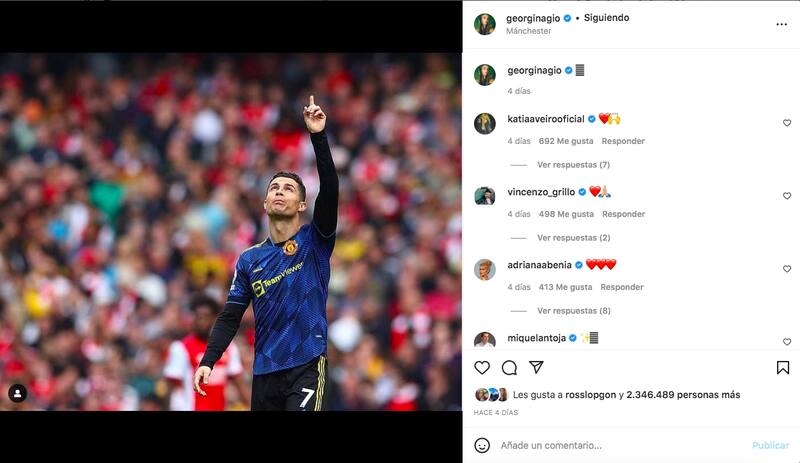The height and width of the screenshot is (463, 800).
Task: Open the emoji picker smiley icon
Action: pyautogui.click(x=482, y=445)
